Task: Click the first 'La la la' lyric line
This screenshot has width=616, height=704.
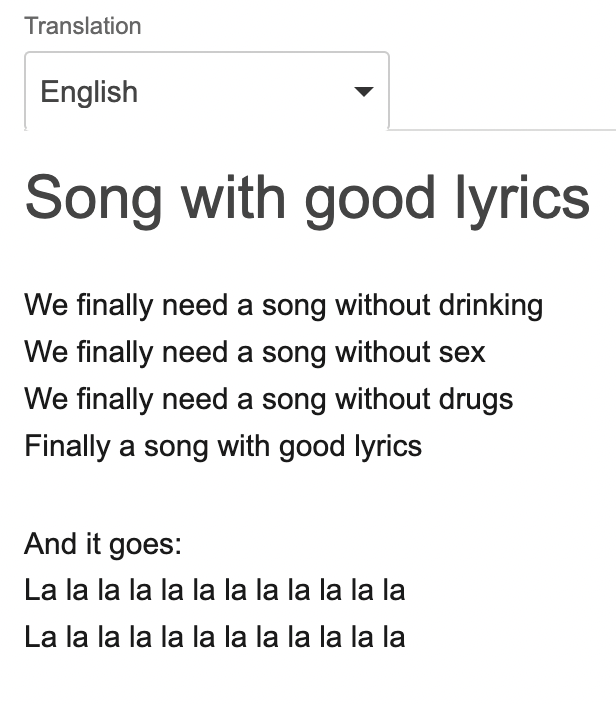Action: [x=215, y=590]
